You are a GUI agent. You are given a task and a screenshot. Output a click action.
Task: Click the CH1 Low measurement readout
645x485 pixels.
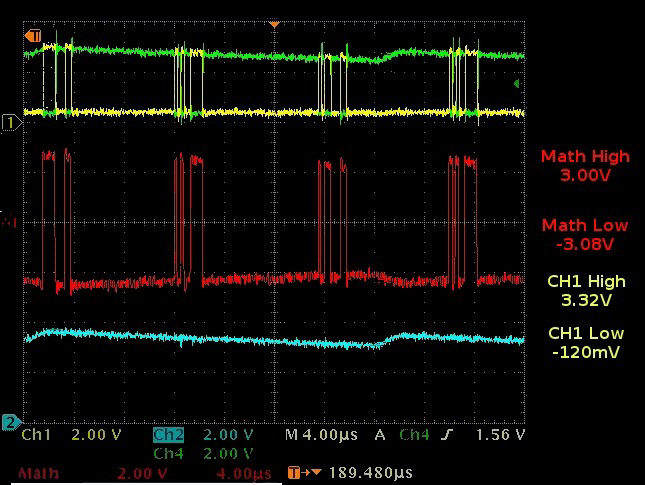coord(585,342)
